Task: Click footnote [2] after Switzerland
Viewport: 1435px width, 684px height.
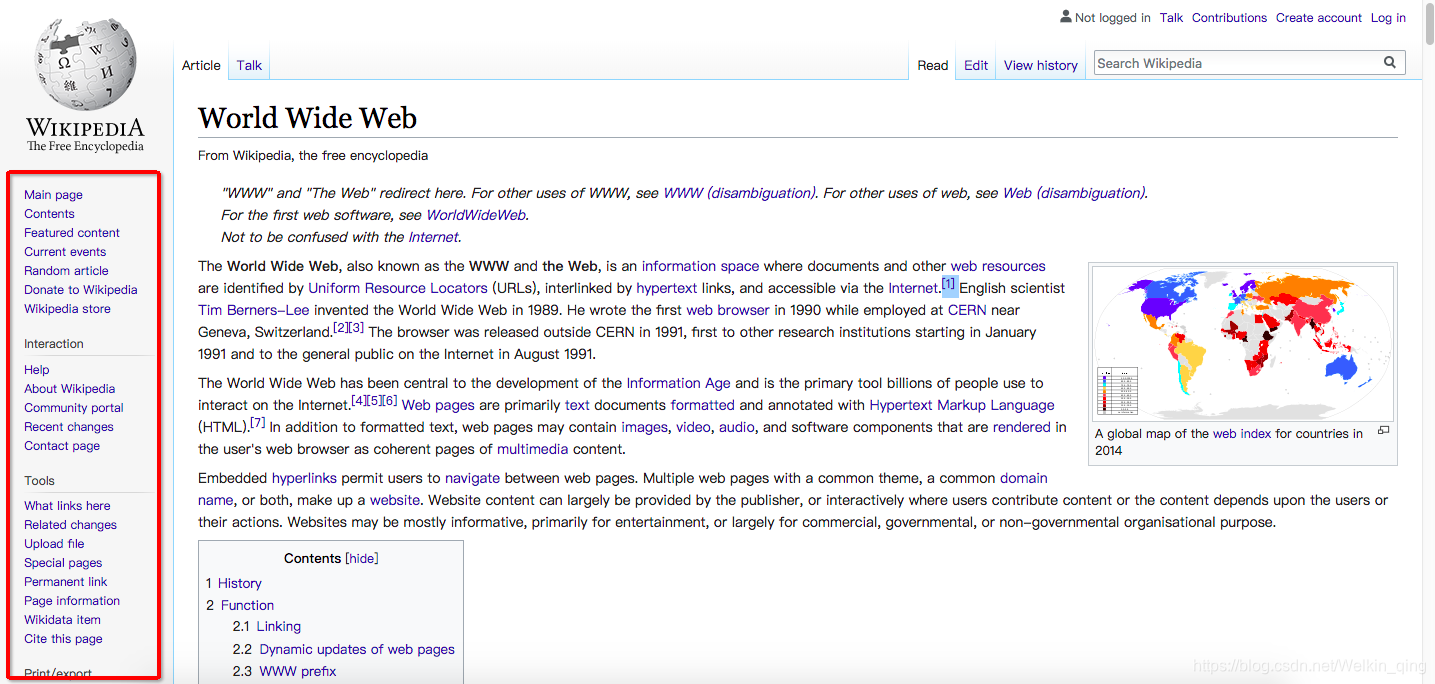Action: pos(340,327)
